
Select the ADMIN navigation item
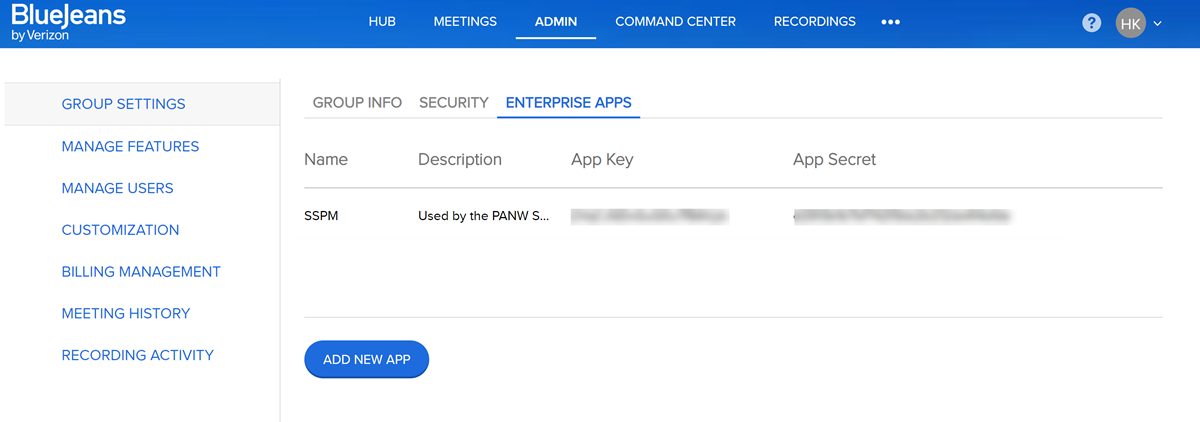click(556, 22)
